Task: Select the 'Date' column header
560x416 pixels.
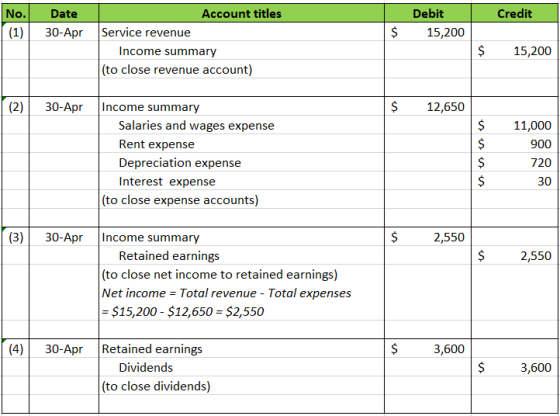Action: click(x=64, y=14)
